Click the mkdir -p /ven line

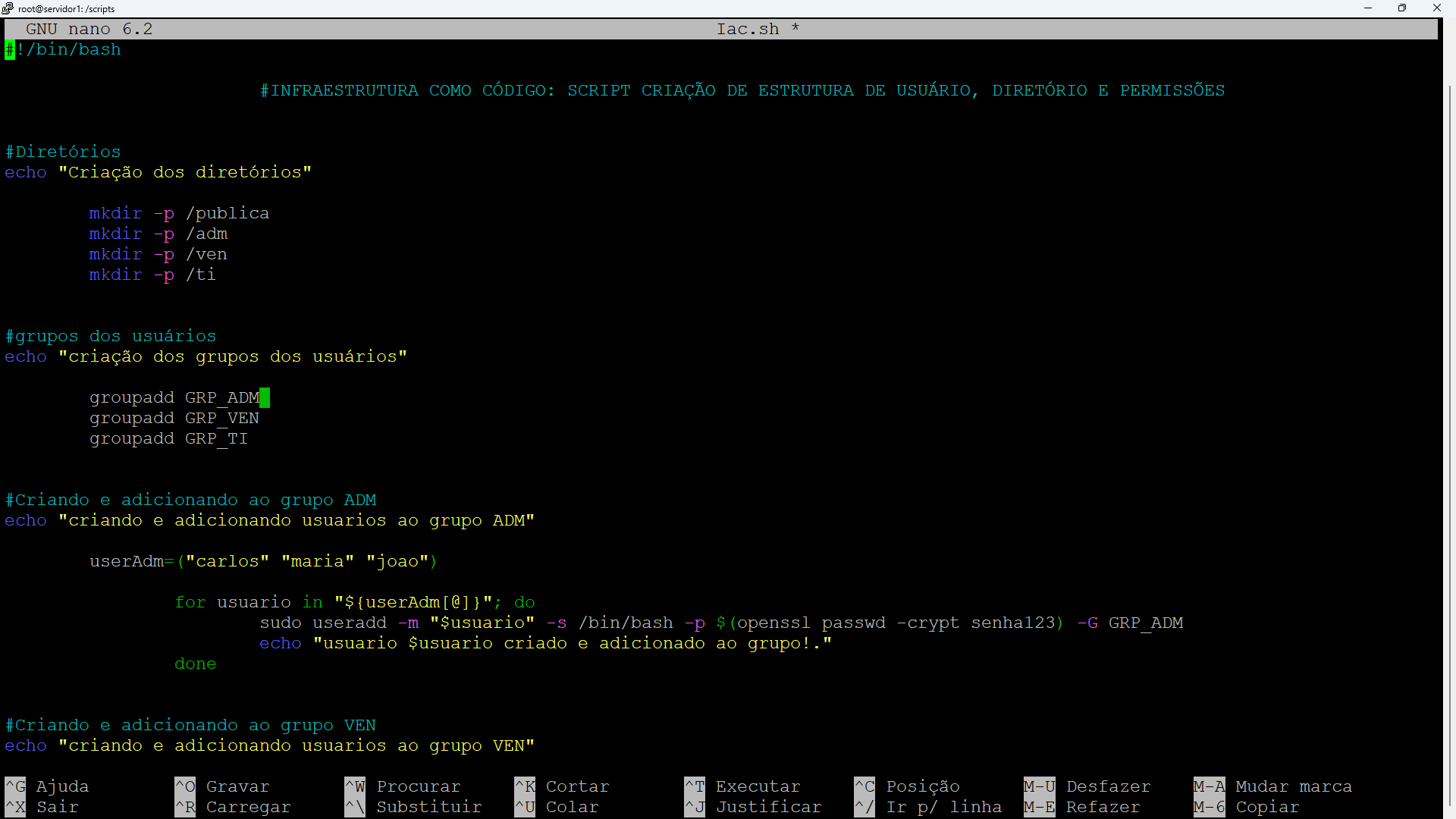[158, 254]
